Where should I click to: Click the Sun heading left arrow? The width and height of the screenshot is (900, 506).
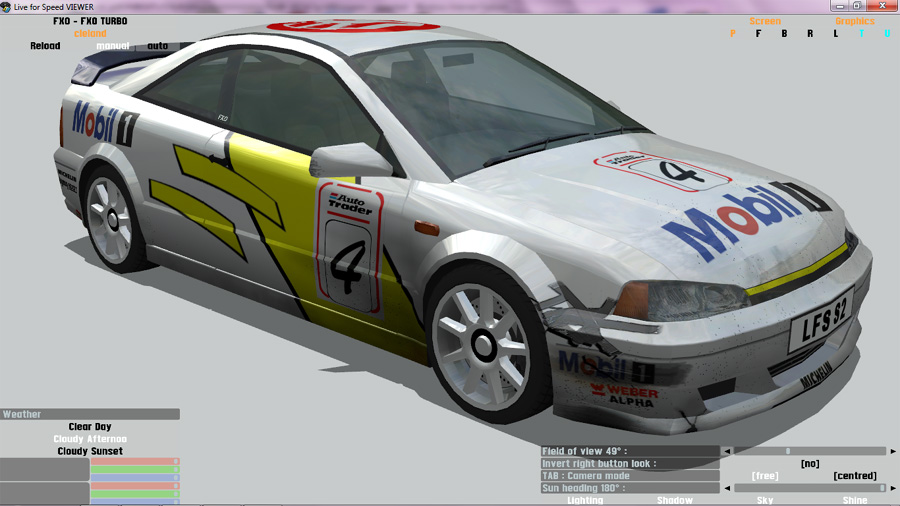pyautogui.click(x=727, y=488)
